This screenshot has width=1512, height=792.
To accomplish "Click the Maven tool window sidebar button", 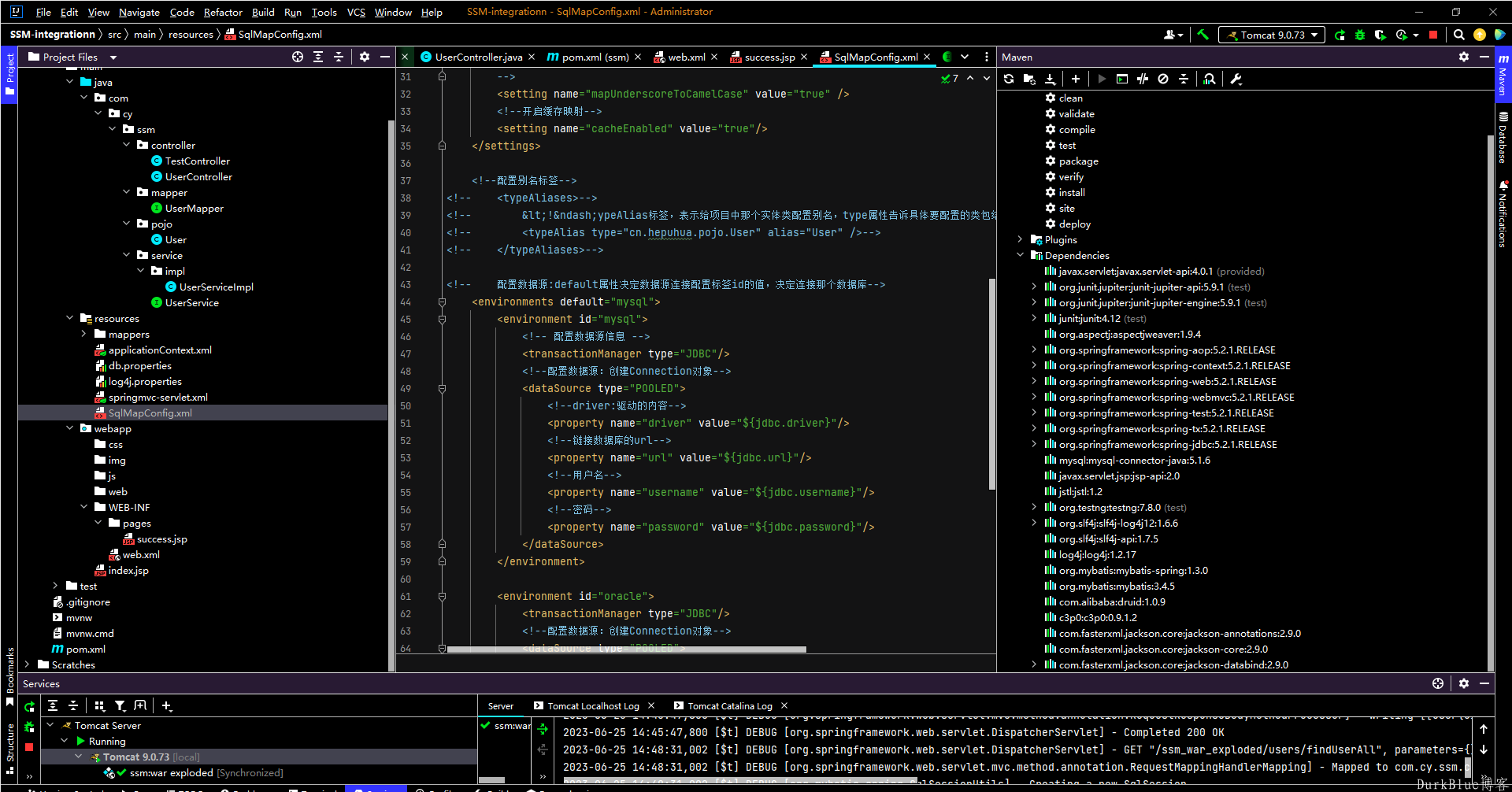I will pos(1503,73).
